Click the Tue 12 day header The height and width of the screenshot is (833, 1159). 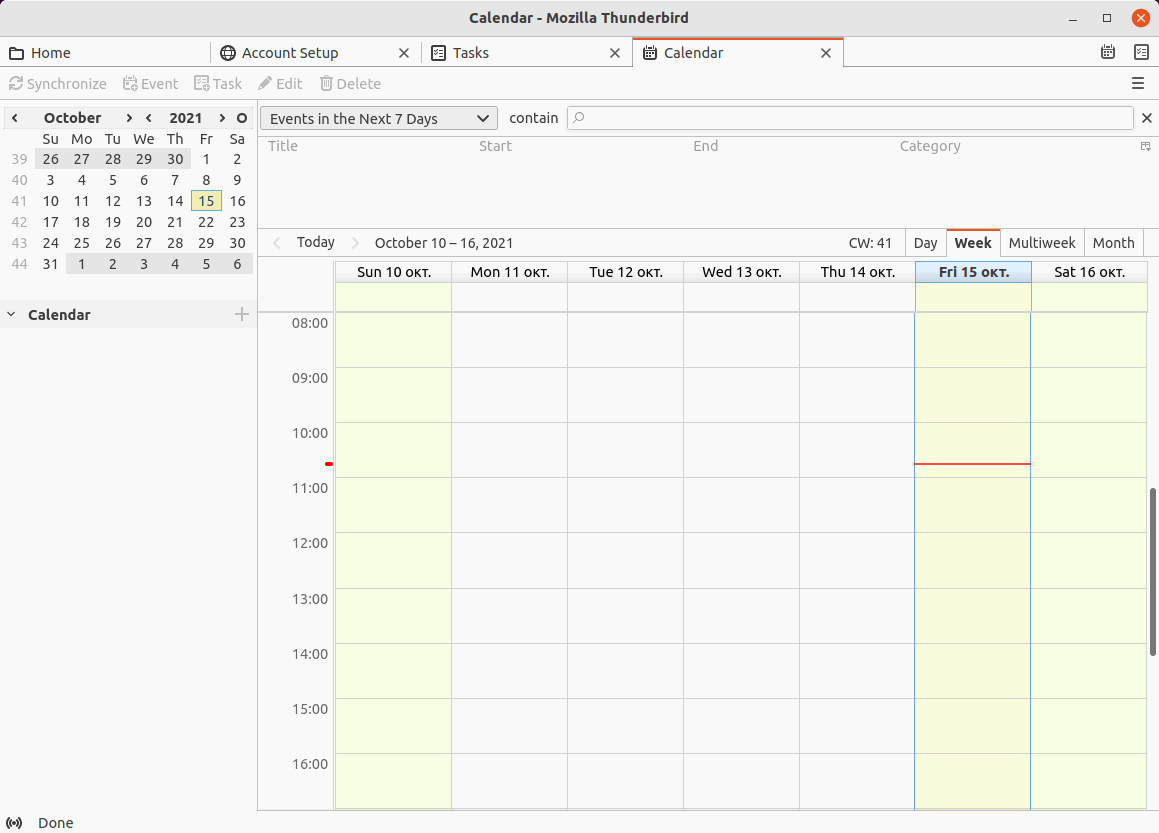click(x=626, y=272)
